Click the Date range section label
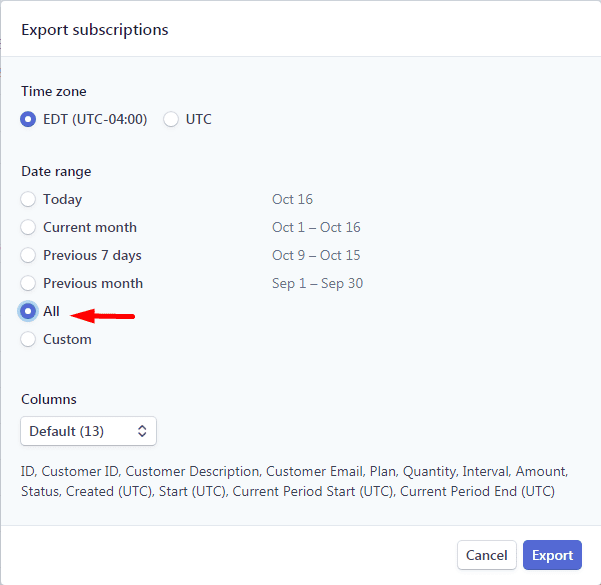 (56, 171)
